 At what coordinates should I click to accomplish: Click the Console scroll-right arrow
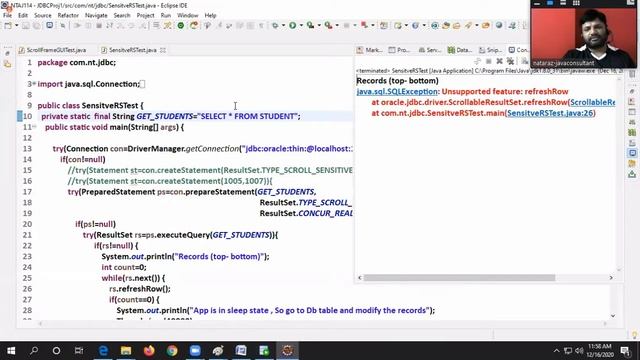pyautogui.click(x=611, y=278)
